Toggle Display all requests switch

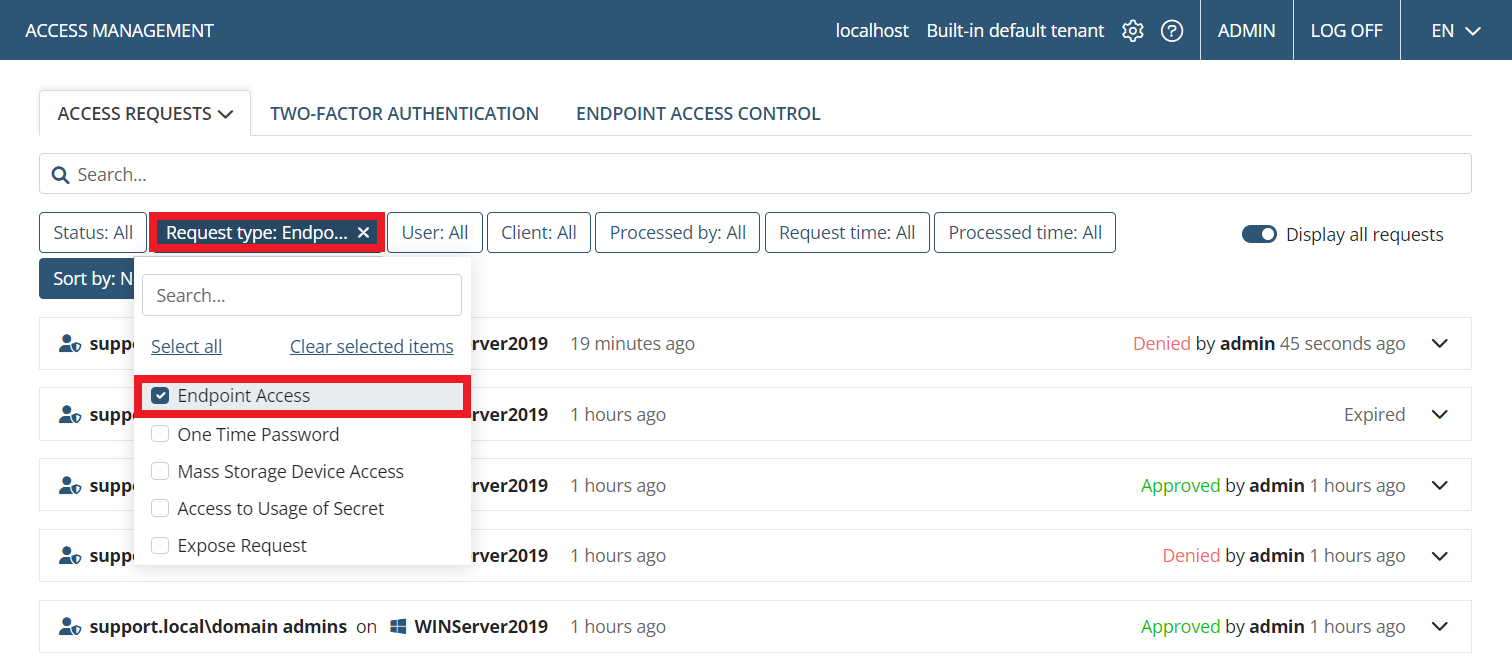click(x=1259, y=234)
